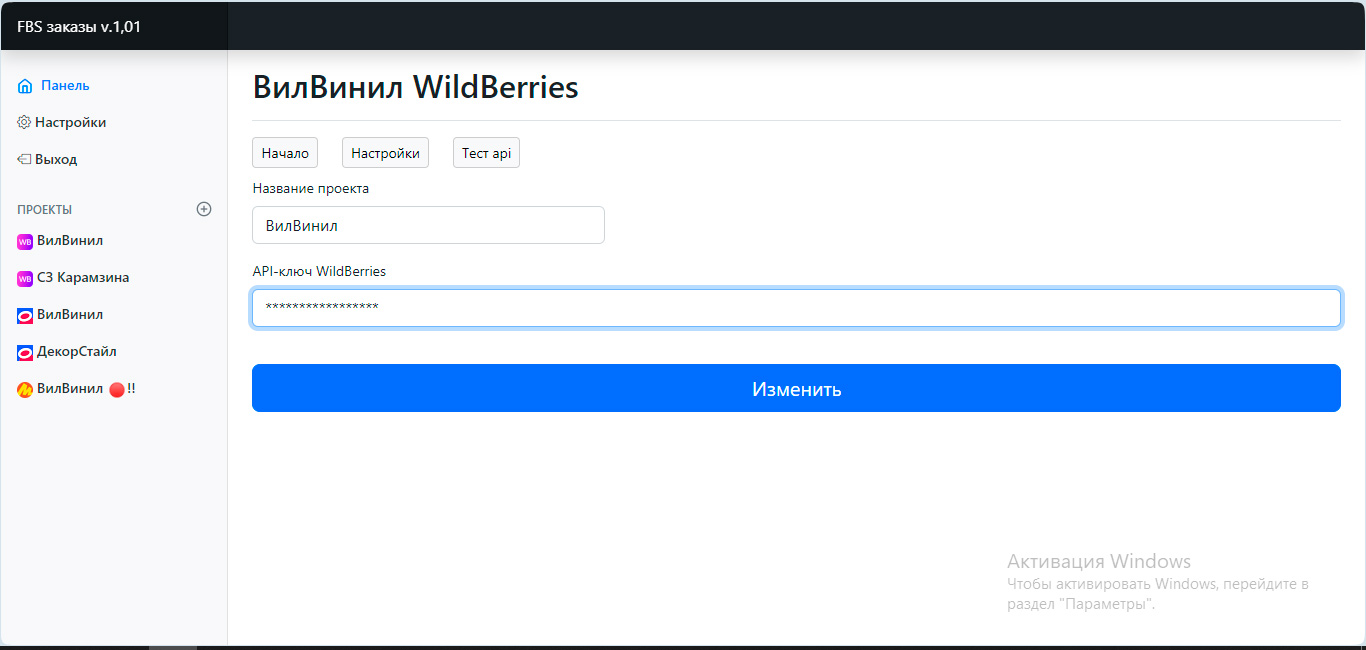Viewport: 1366px width, 650px height.
Task: Open Настройки tab above the project form
Action: click(385, 153)
